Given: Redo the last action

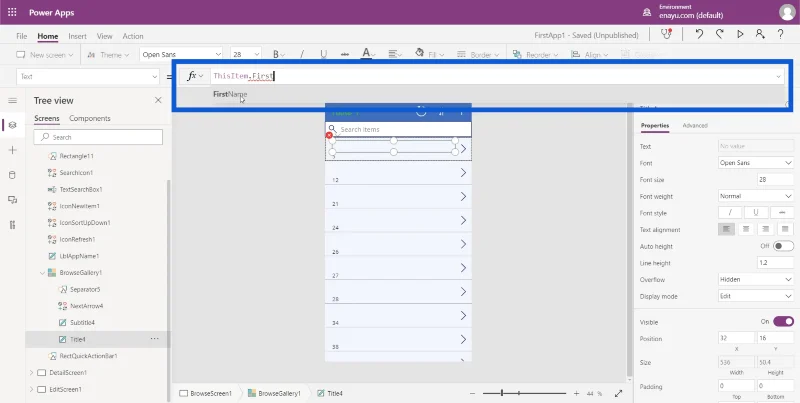Looking at the screenshot, I should [x=719, y=34].
